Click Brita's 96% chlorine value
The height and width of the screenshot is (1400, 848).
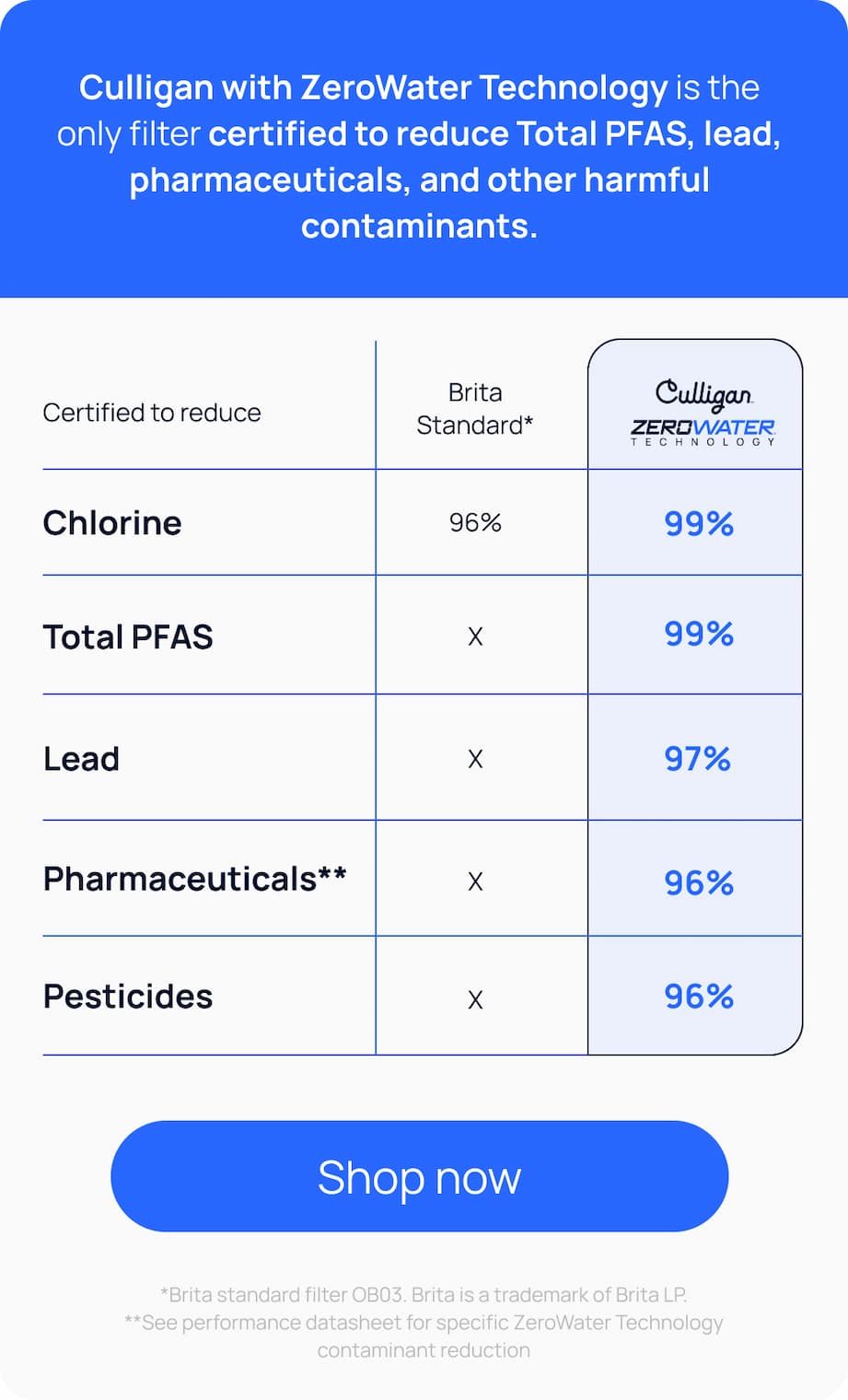coord(475,522)
